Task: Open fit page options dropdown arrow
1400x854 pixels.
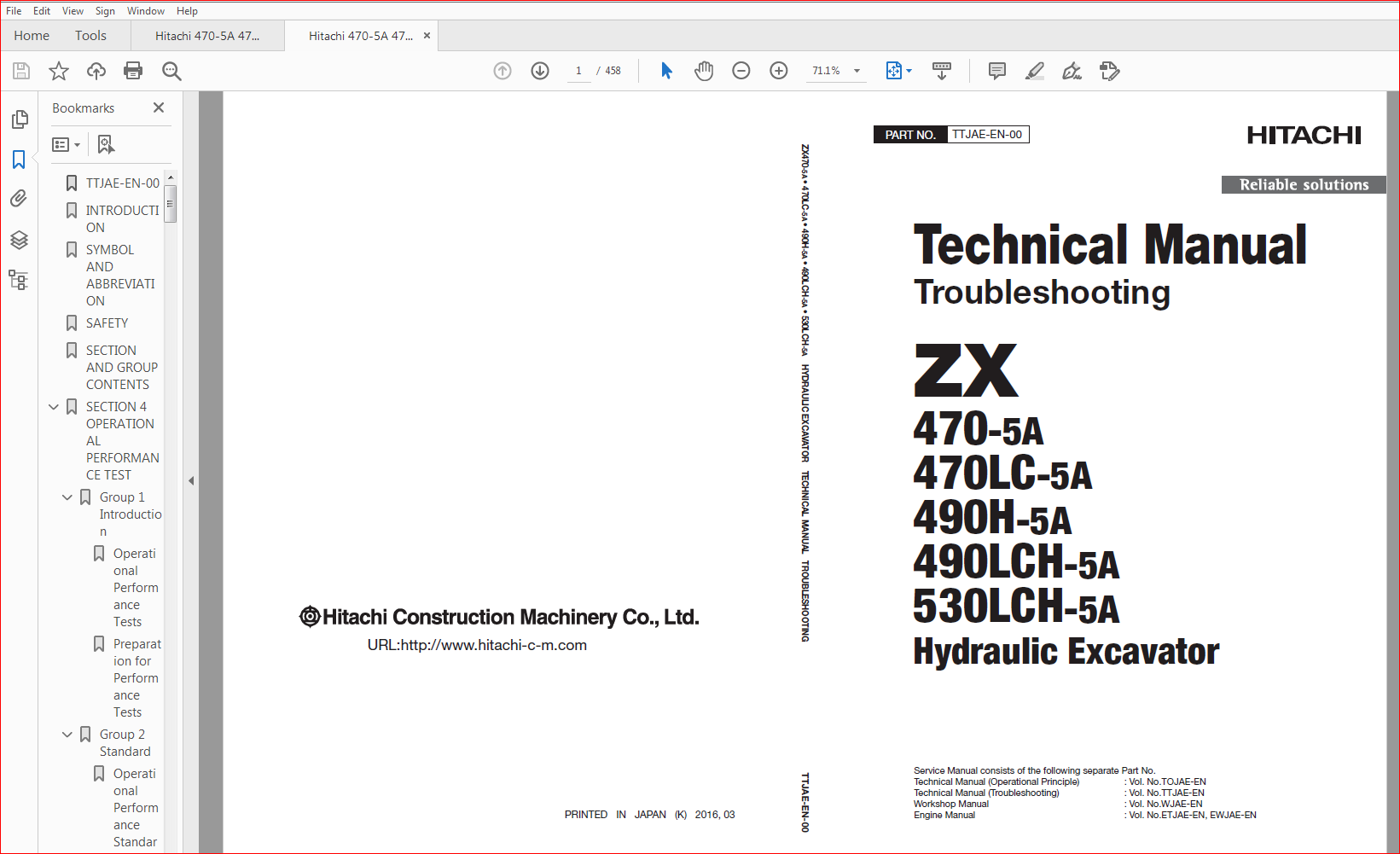Action: click(x=909, y=71)
